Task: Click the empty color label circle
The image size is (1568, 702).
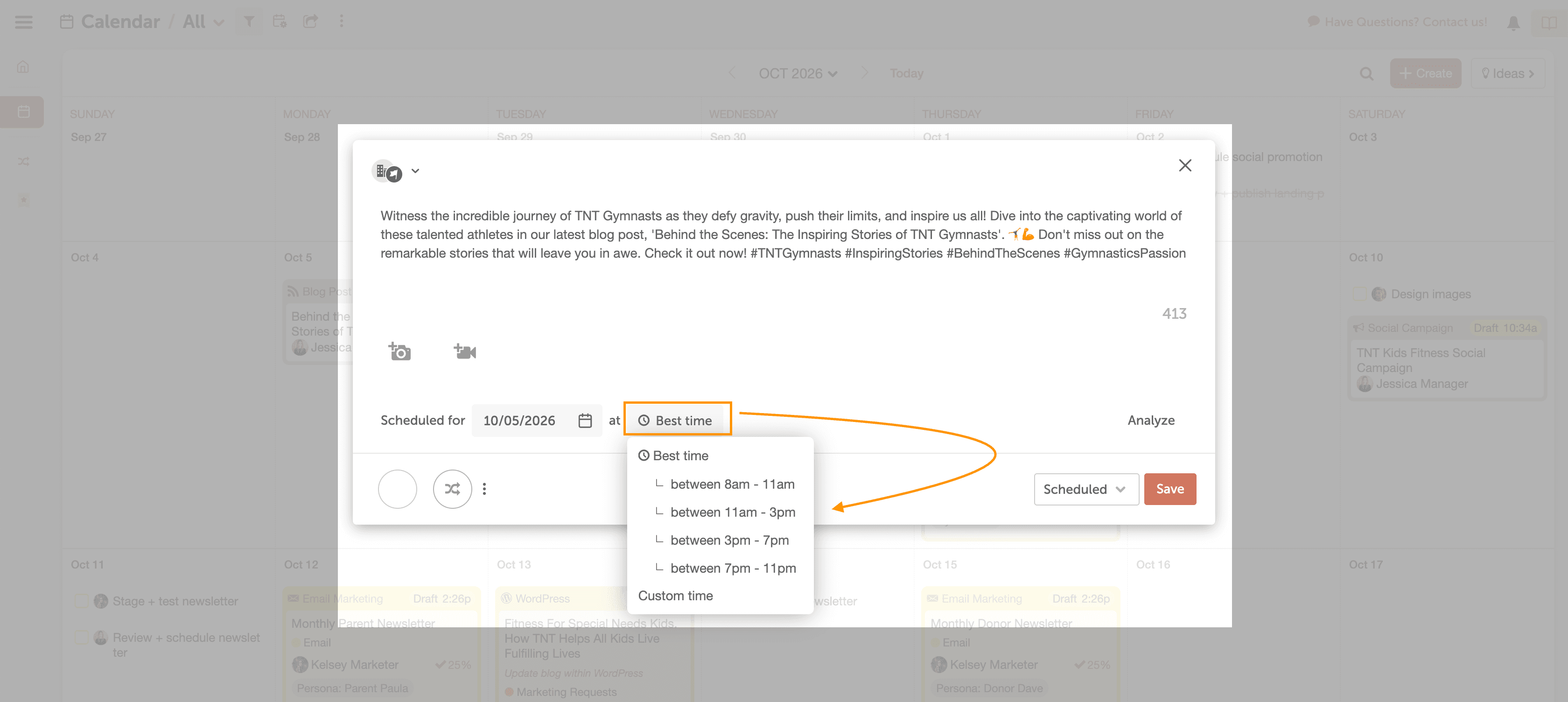Action: pyautogui.click(x=398, y=489)
